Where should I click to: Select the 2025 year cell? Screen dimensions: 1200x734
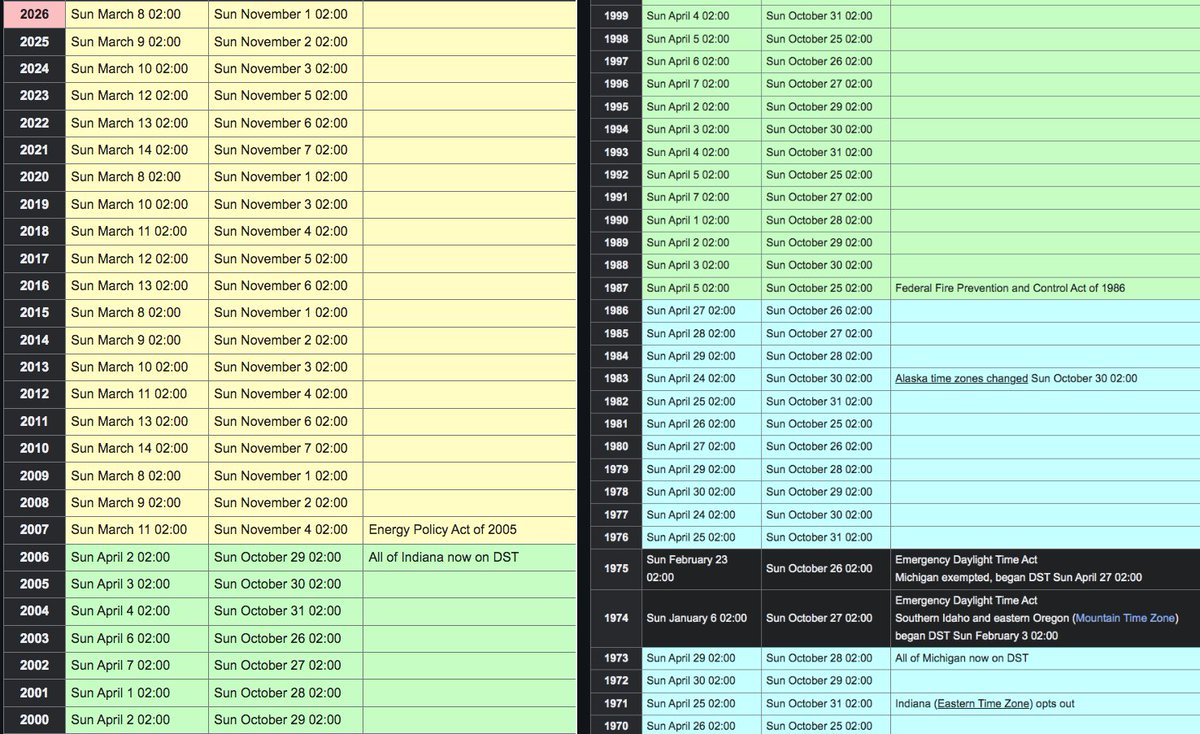coord(34,42)
